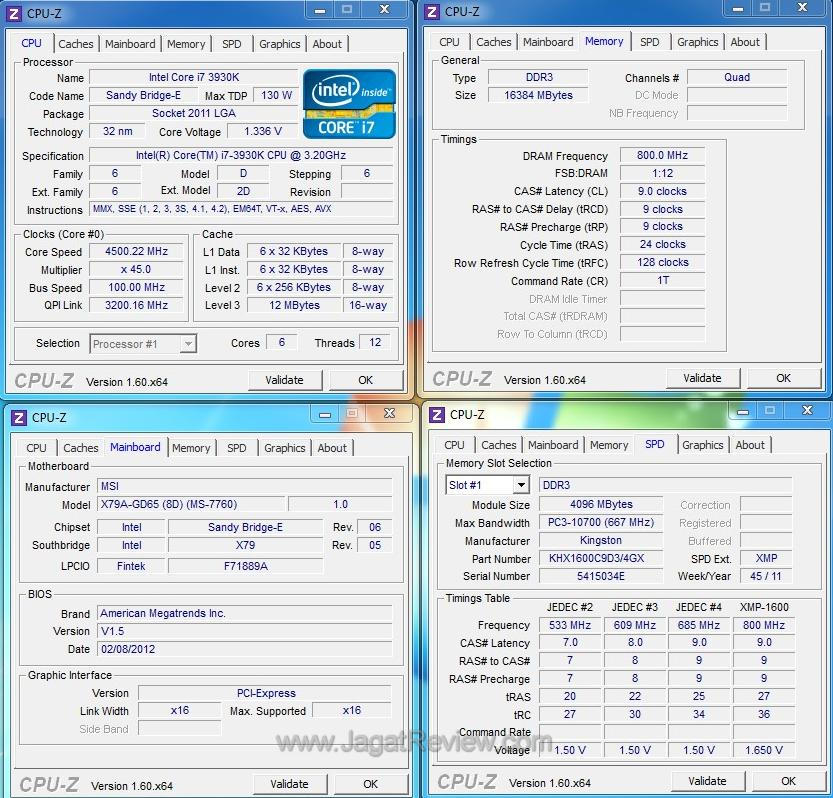This screenshot has width=833, height=798.
Task: Click OK in the motherboard window
Action: coord(370,784)
